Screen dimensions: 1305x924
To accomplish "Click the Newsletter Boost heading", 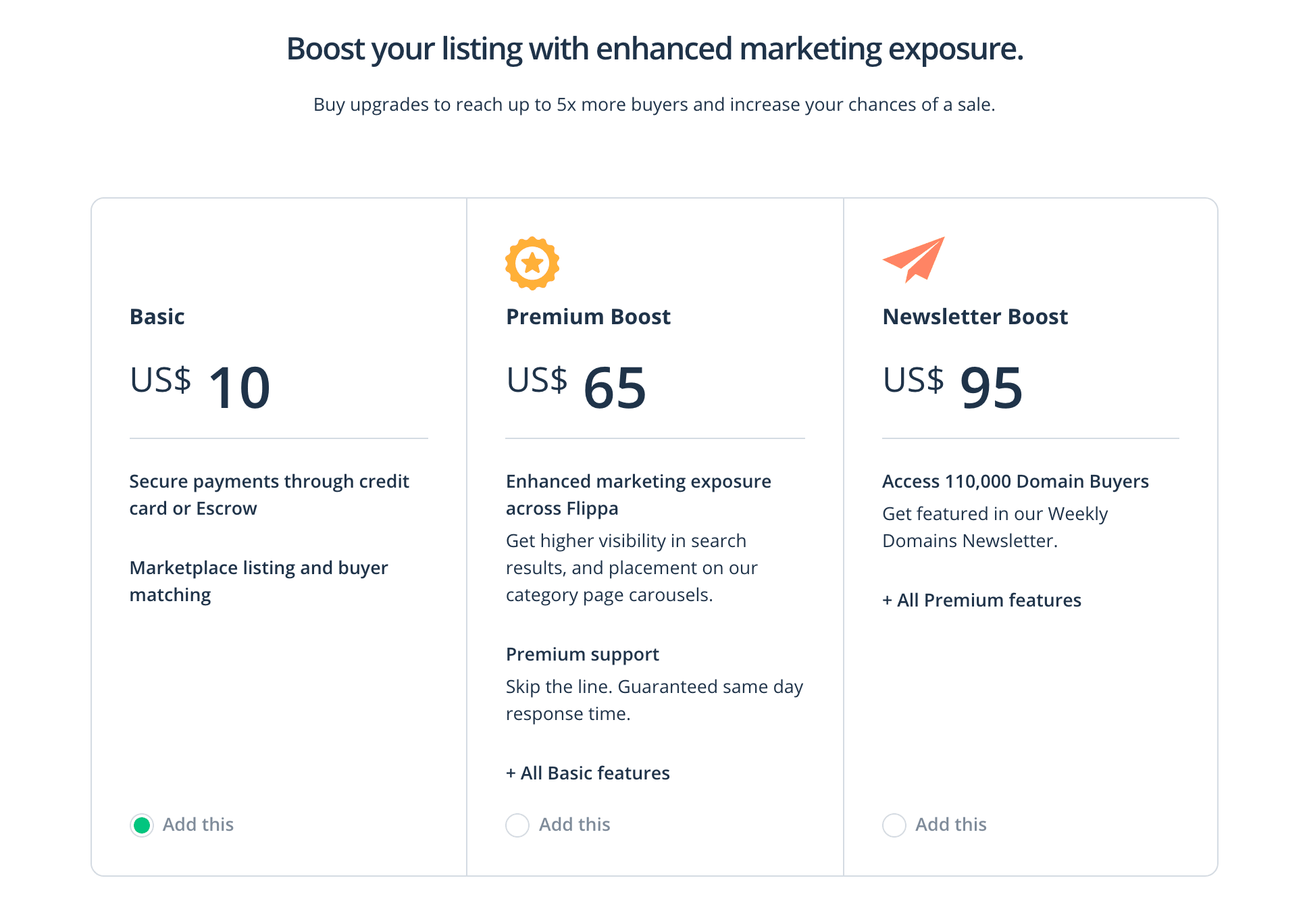I will point(975,316).
